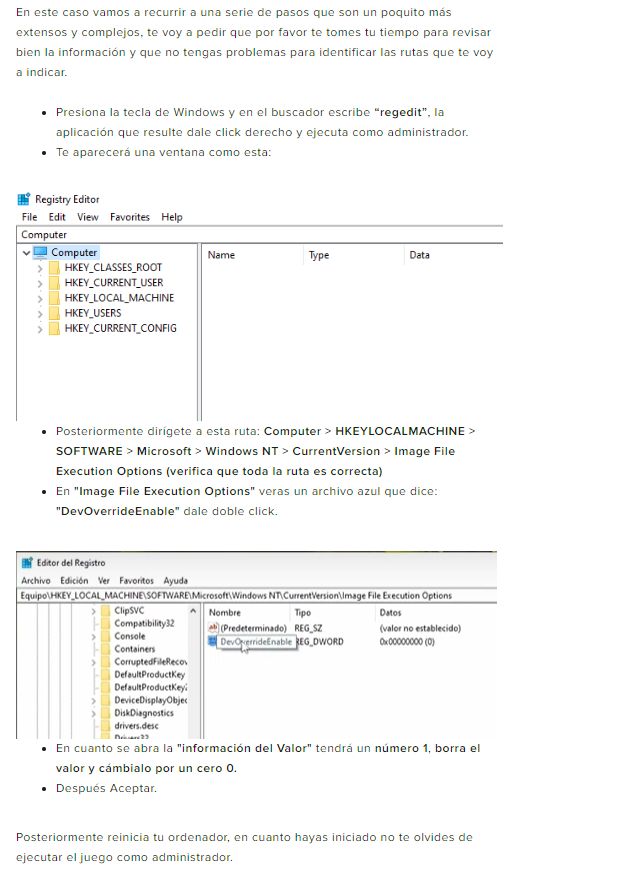The height and width of the screenshot is (871, 622).
Task: Select the DefaultProductKey2 key
Action: tap(151, 687)
